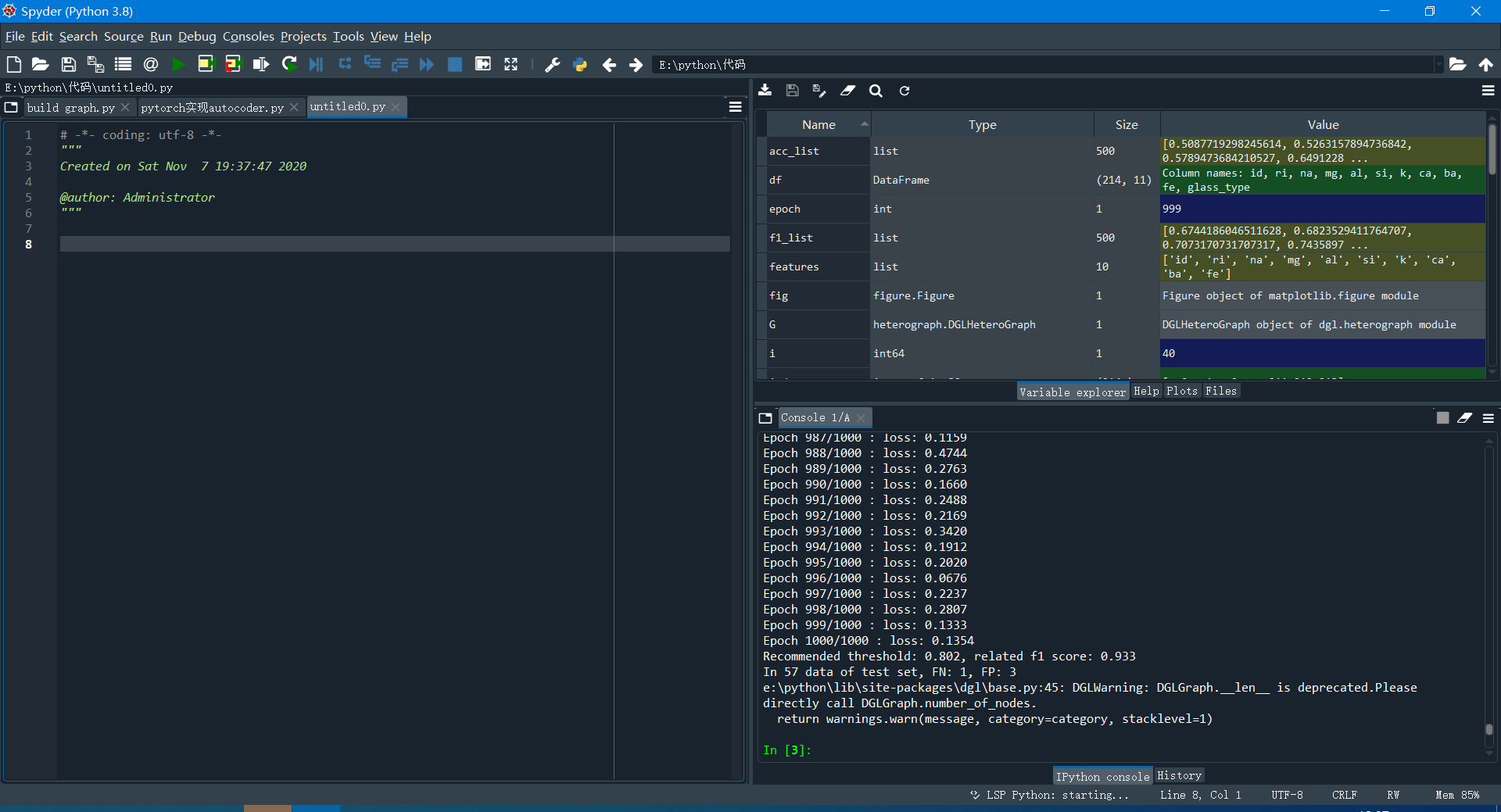Switch to pytorch autocoder.py editor tab
Screen dimensions: 1501x812
coord(212,108)
